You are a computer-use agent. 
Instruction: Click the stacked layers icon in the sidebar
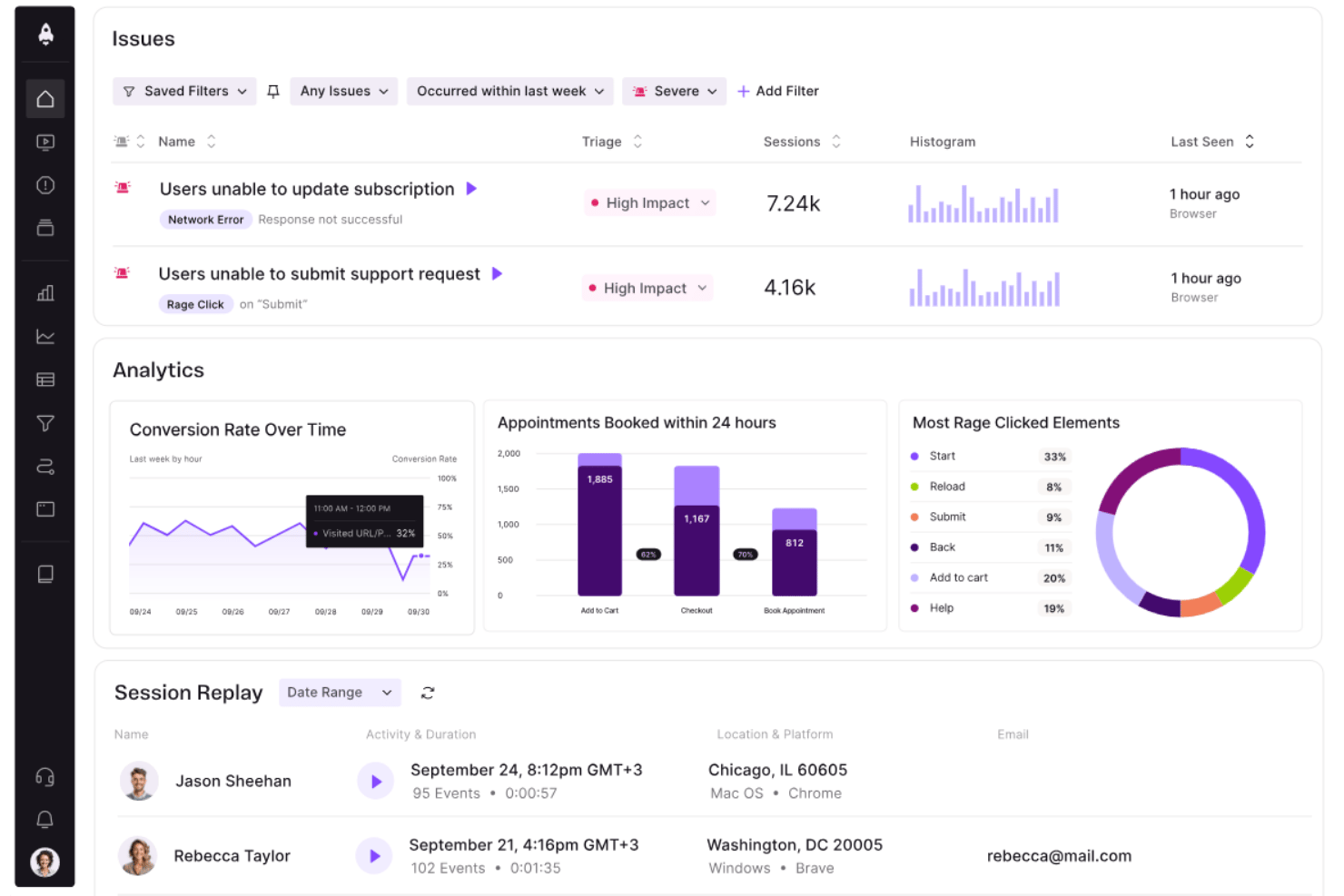[45, 228]
